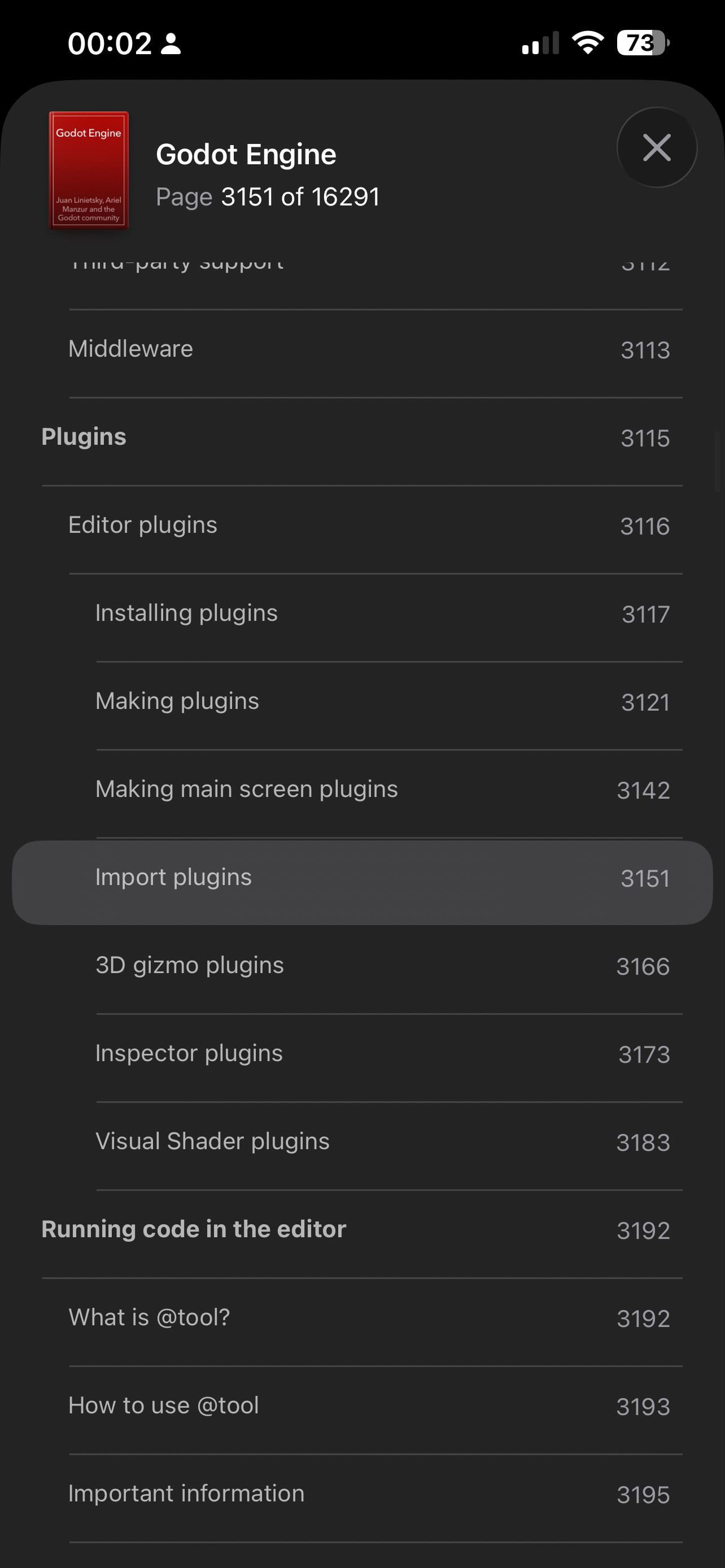Go to Editor plugins chapter
The image size is (725, 1568).
[142, 525]
